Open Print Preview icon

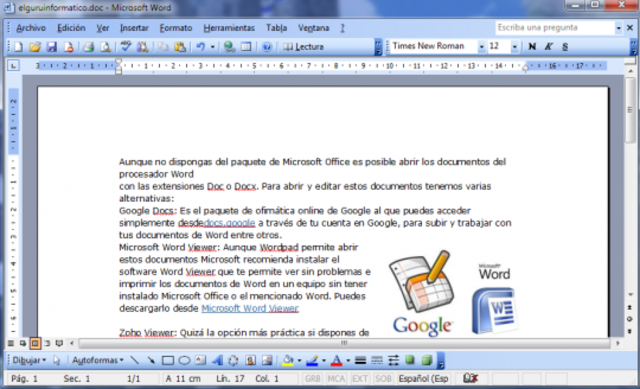point(105,47)
